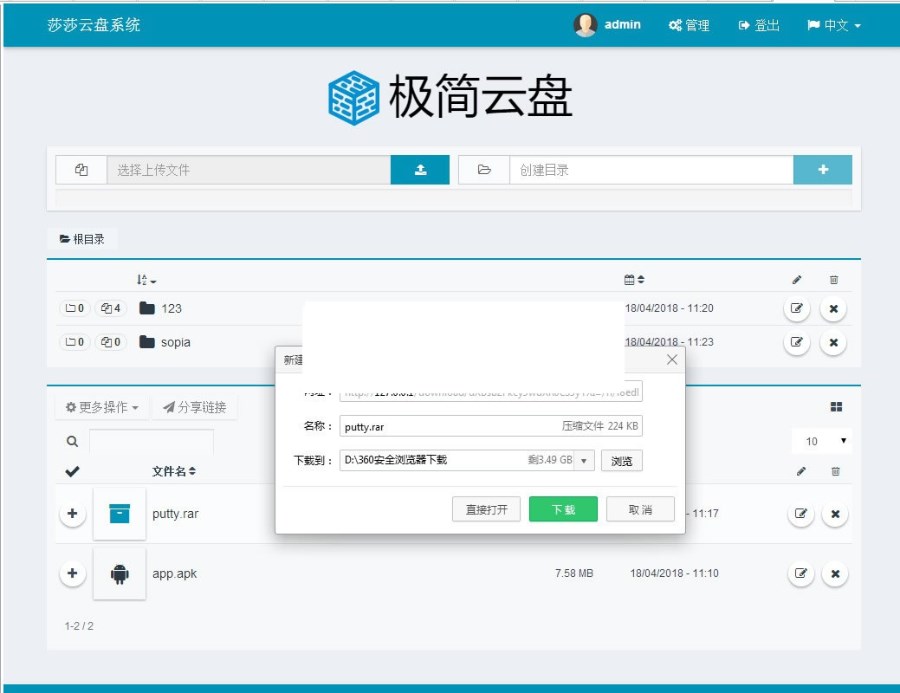Open the 根目录 breadcrumb
The width and height of the screenshot is (900, 693).
[x=82, y=239]
